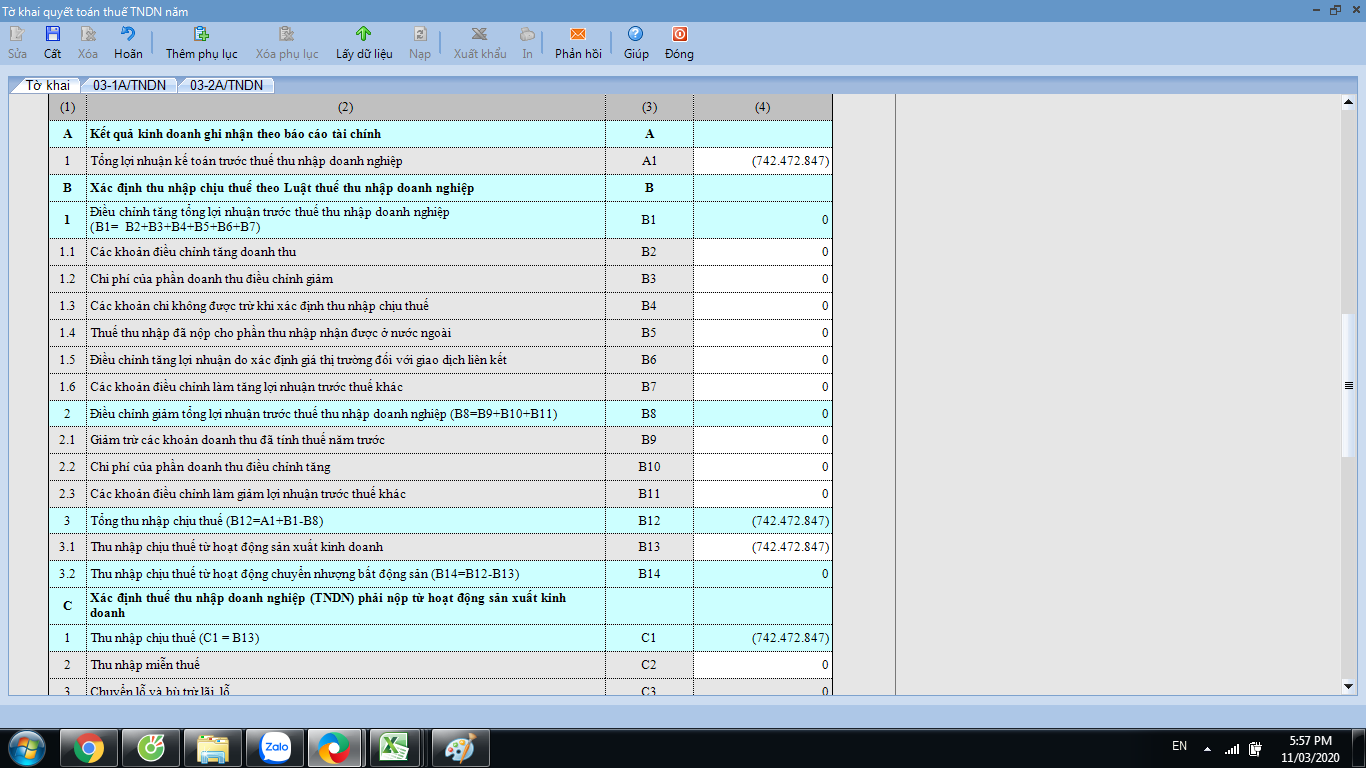Click Thêm phụ lục add appendix icon

click(x=201, y=34)
